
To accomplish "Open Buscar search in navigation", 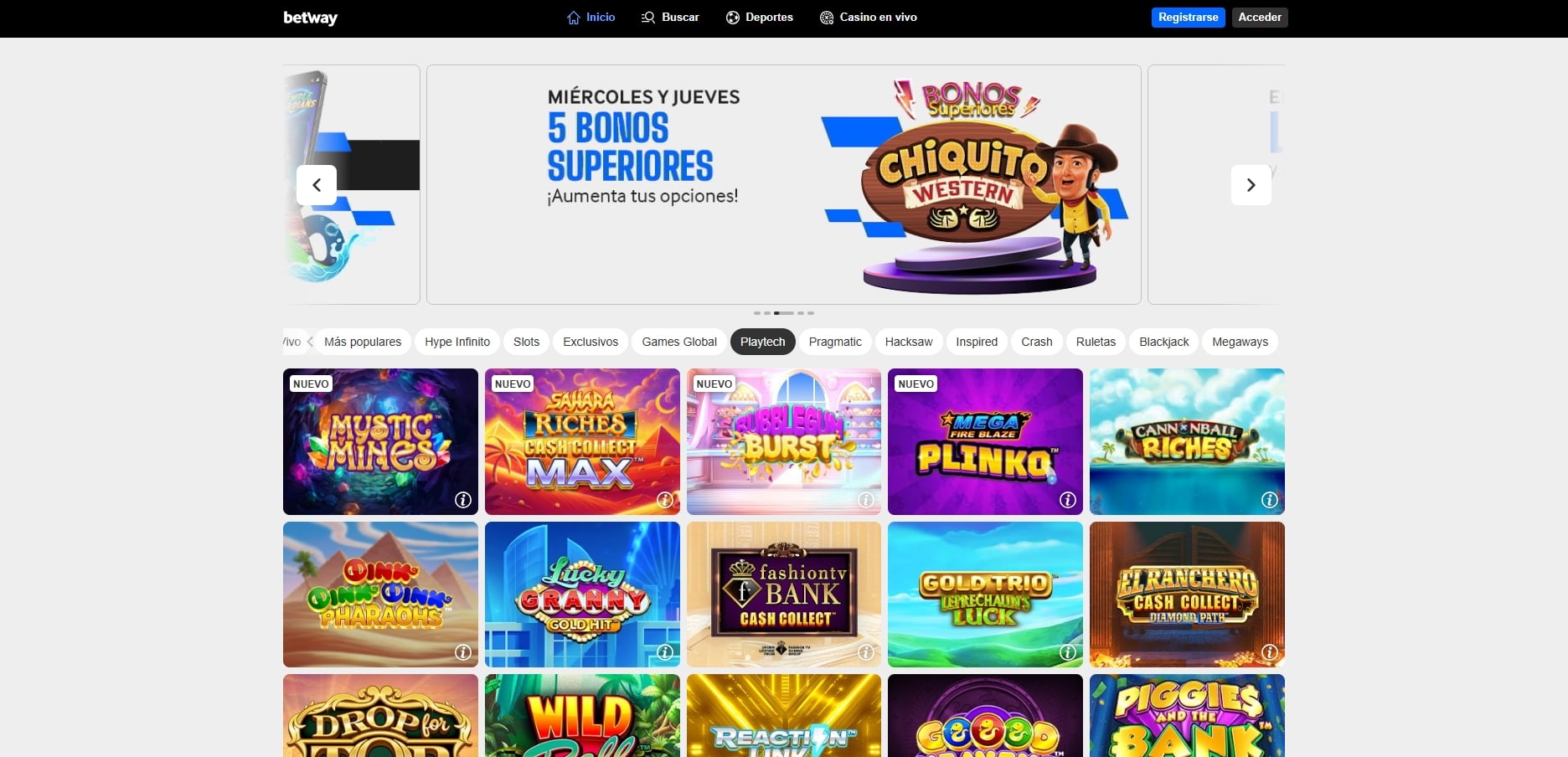I will (670, 18).
